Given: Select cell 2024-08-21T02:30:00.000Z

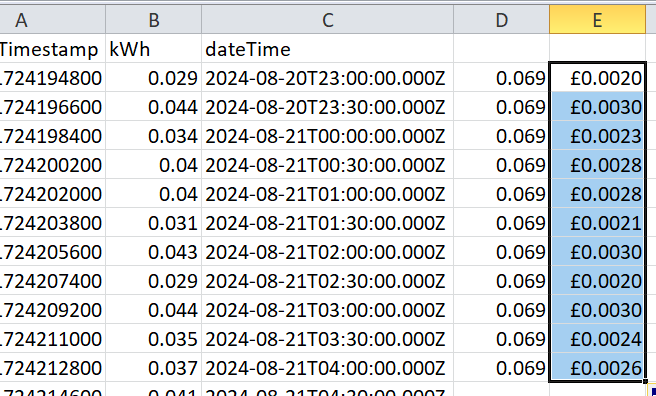Looking at the screenshot, I should (328, 281).
